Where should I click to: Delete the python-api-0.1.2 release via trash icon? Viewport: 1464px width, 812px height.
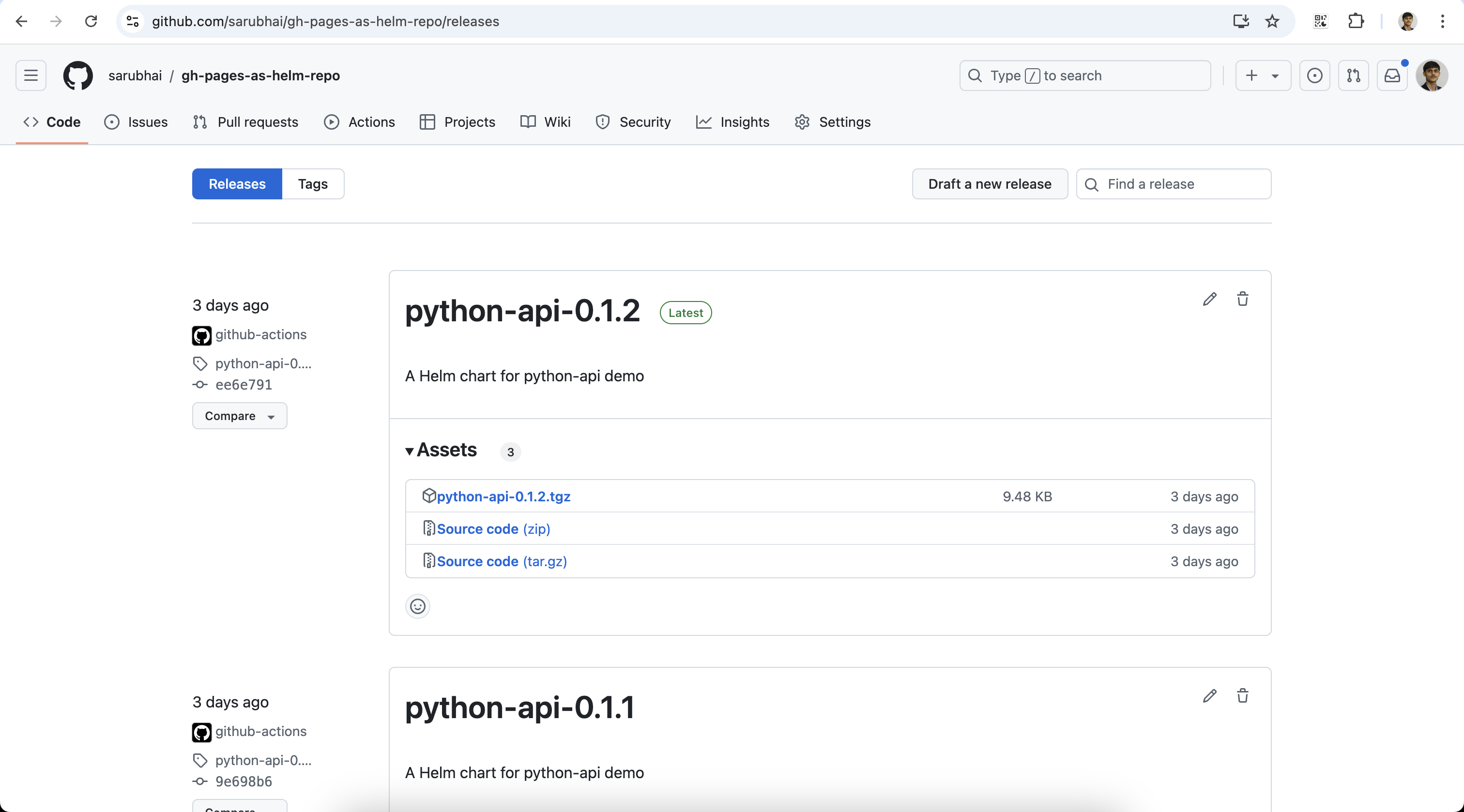pos(1242,299)
